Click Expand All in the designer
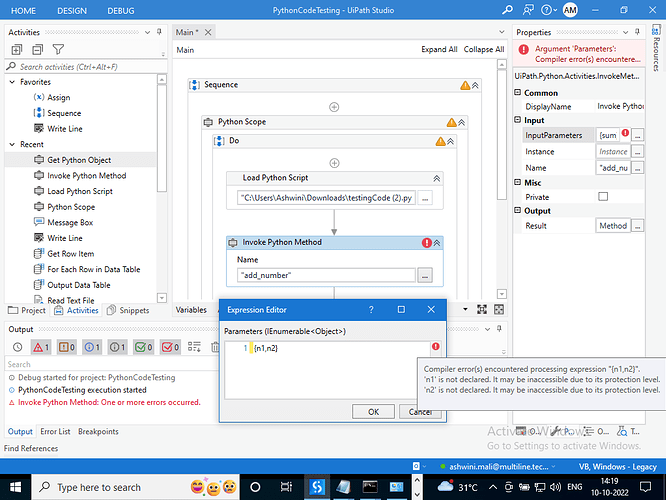The height and width of the screenshot is (500, 666). [x=439, y=49]
